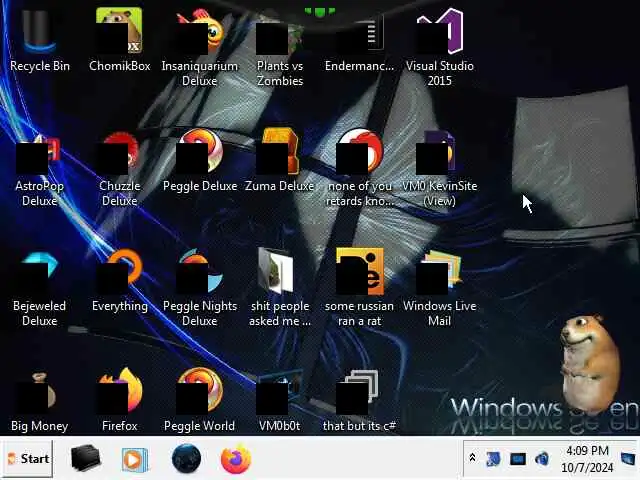This screenshot has width=640, height=480.
Task: Open the clock showing 4:09 PM
Action: (587, 459)
